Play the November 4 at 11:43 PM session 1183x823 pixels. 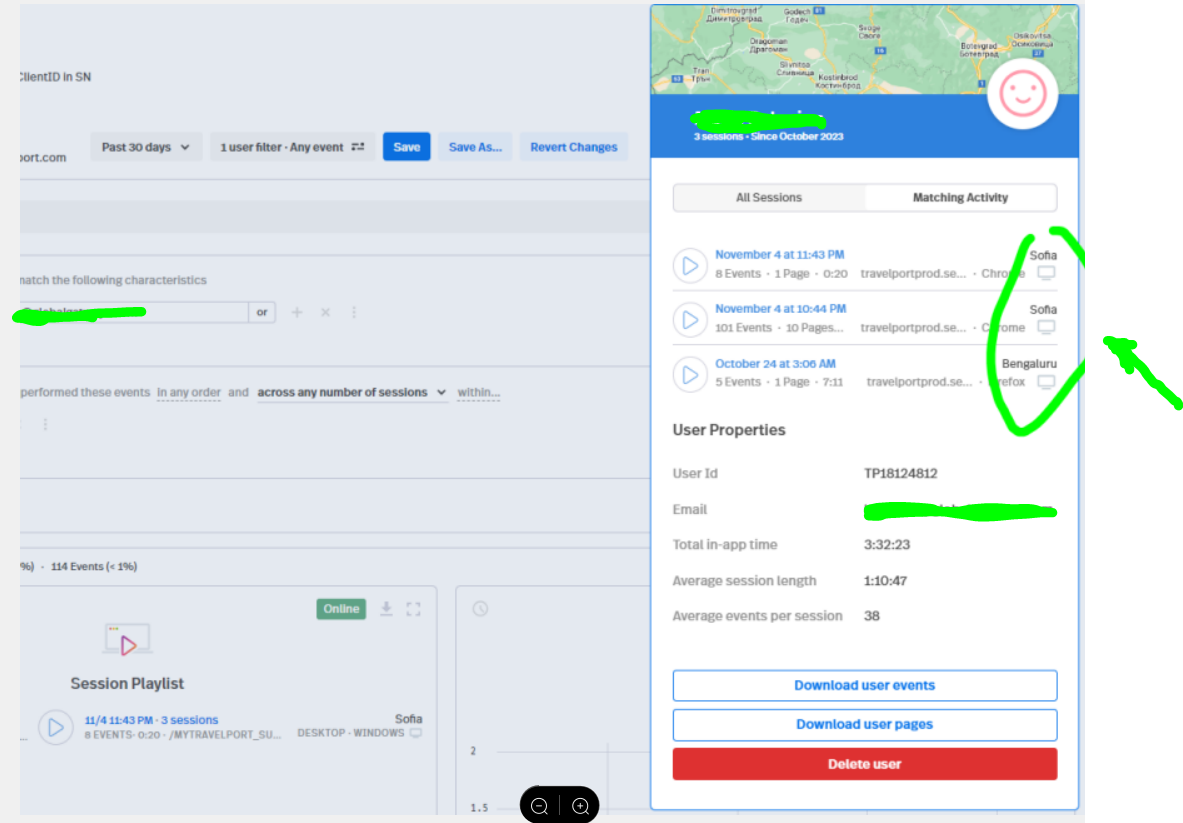[690, 265]
